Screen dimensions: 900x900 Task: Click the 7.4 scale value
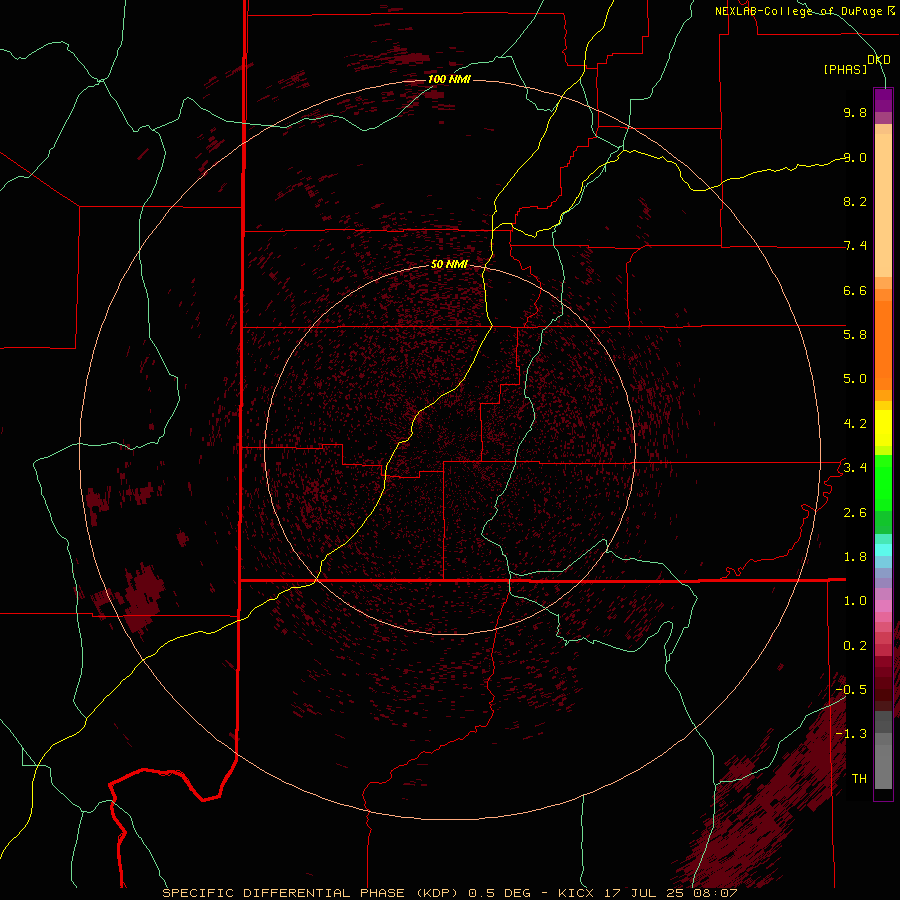[x=855, y=246]
